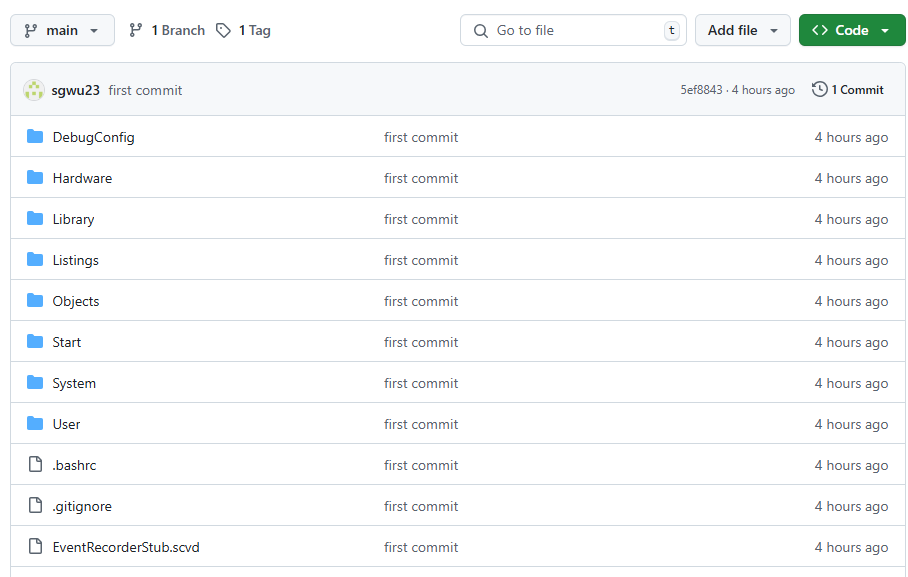Click the Start folder icon

[x=35, y=341]
